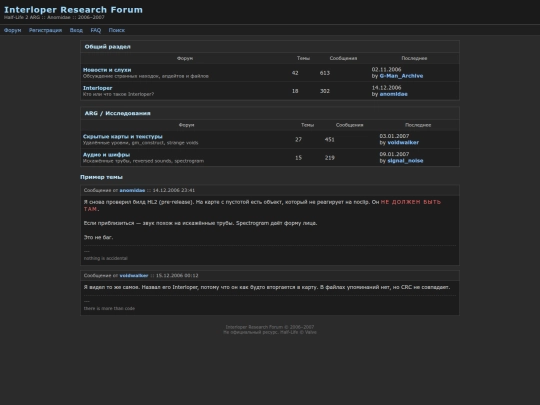Open the Новости и слухи forum
540x405 pixels.
click(x=107, y=70)
